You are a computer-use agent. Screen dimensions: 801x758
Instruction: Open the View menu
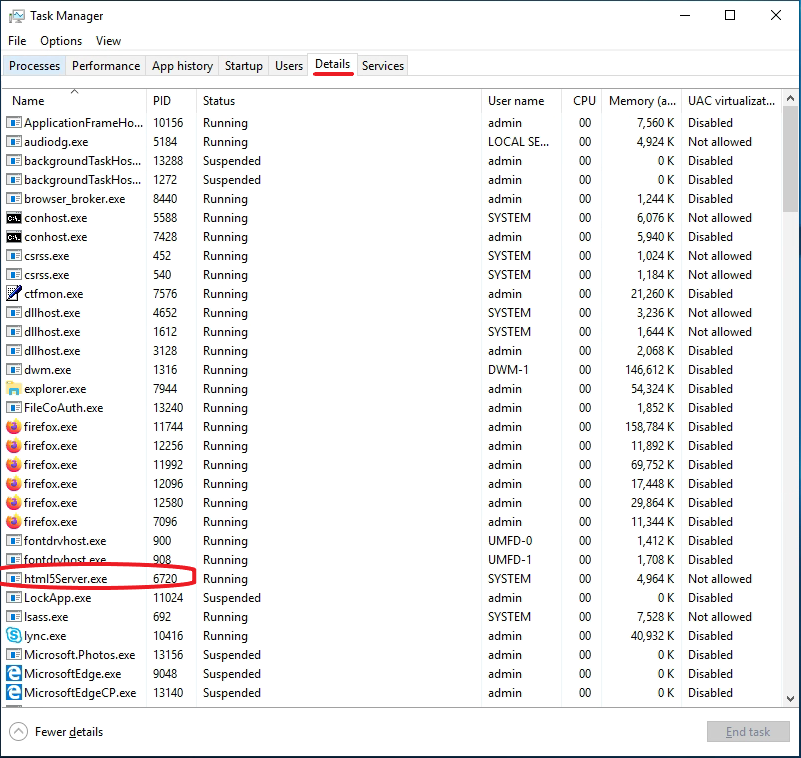tap(108, 41)
